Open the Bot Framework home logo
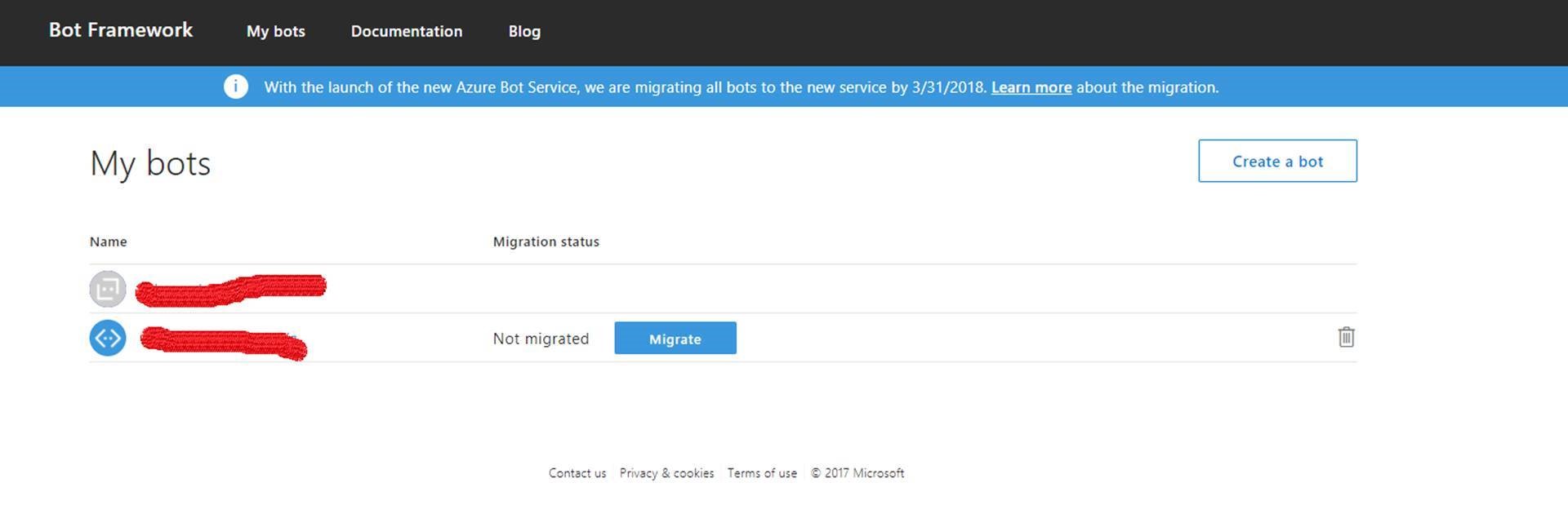The height and width of the screenshot is (514, 1568). pyautogui.click(x=121, y=30)
